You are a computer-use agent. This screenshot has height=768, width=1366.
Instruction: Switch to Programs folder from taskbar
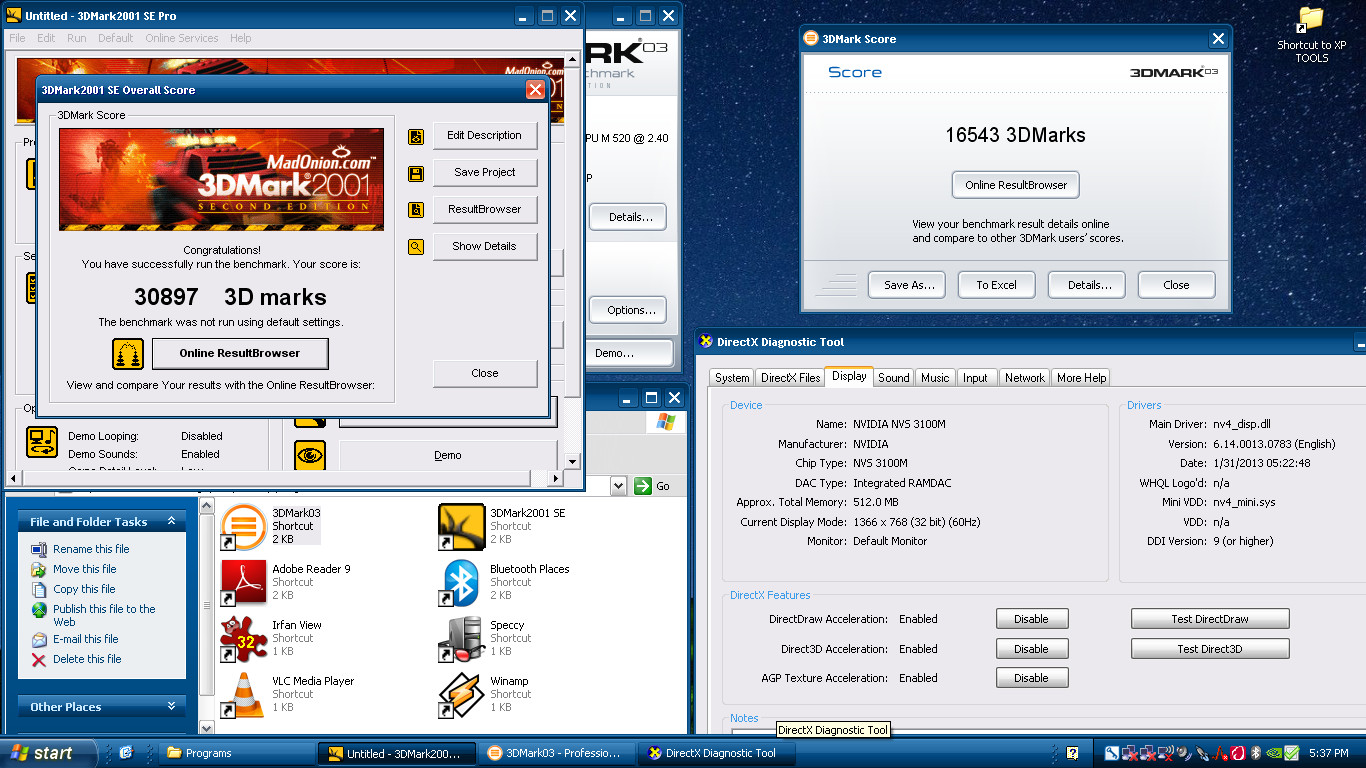tap(236, 753)
